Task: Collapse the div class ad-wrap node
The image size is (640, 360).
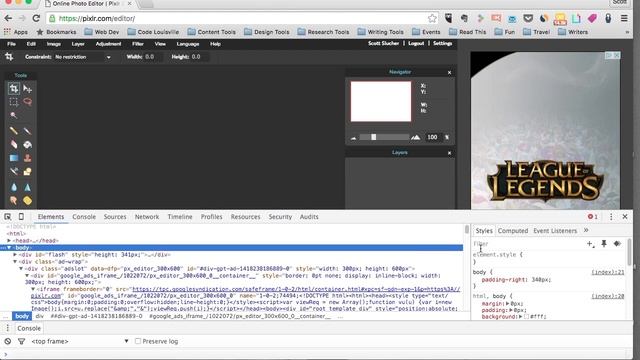Action: (x=15, y=262)
